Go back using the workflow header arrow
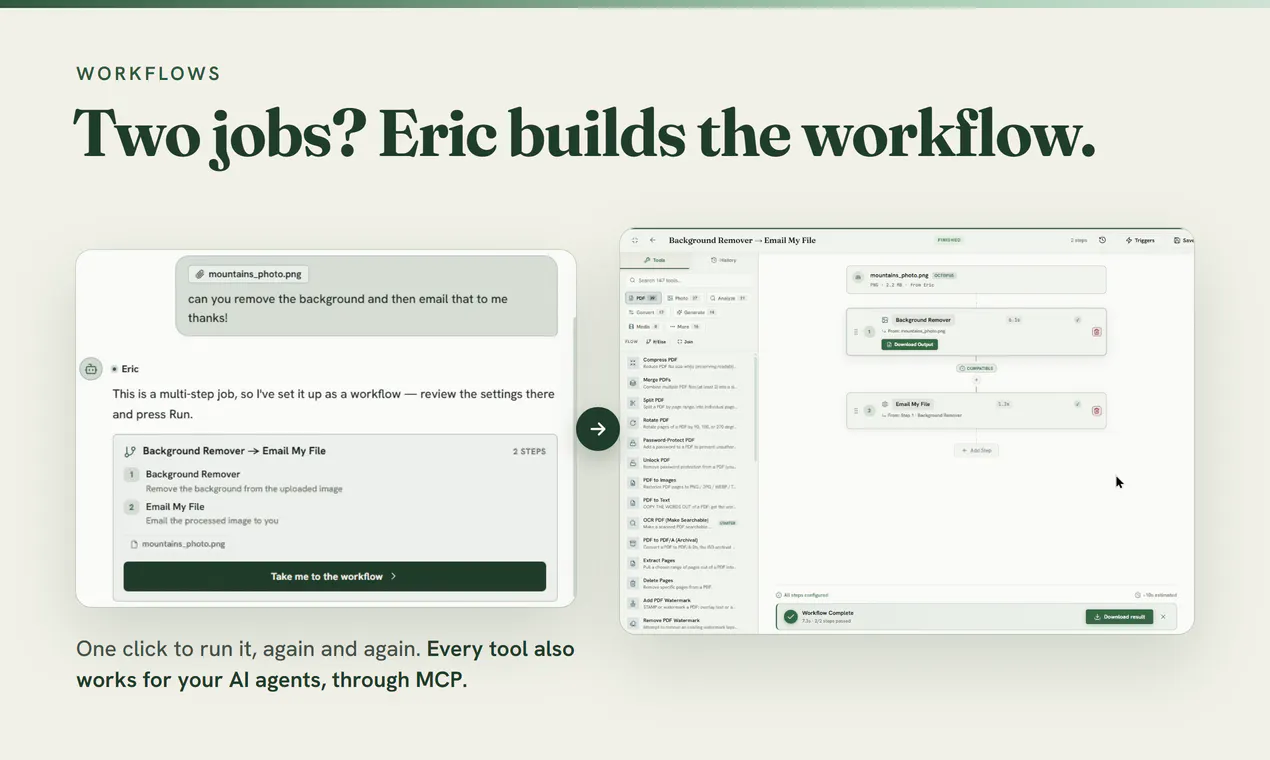This screenshot has width=1270, height=760. [653, 240]
